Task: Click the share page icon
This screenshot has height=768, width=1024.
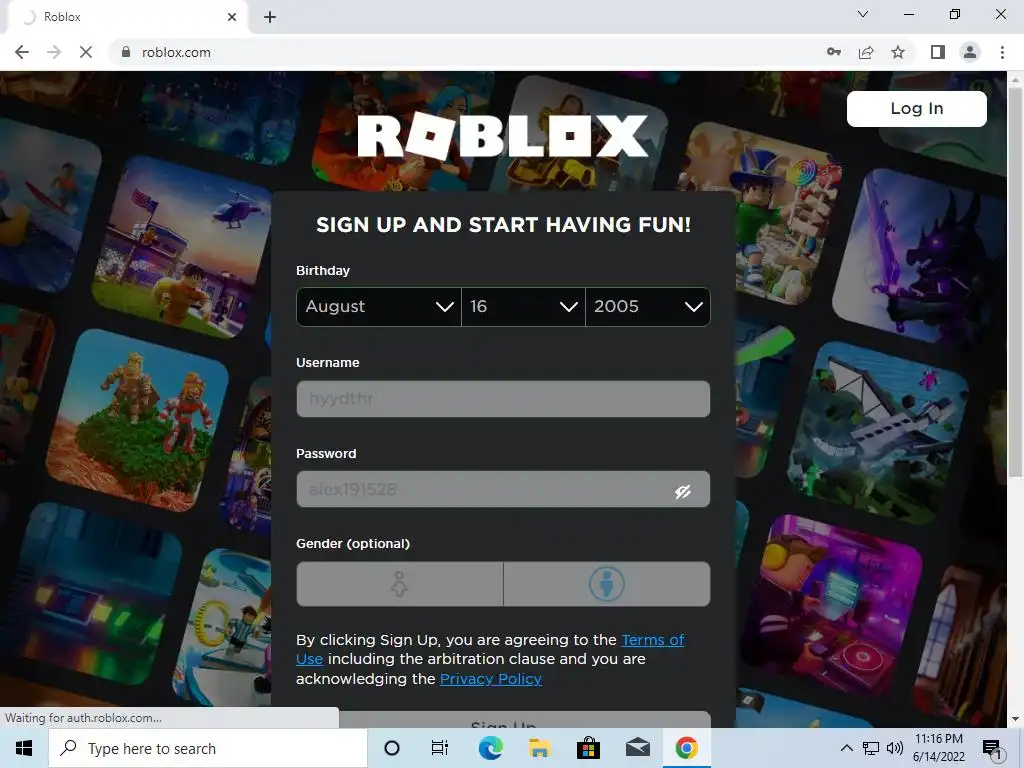Action: [x=866, y=52]
